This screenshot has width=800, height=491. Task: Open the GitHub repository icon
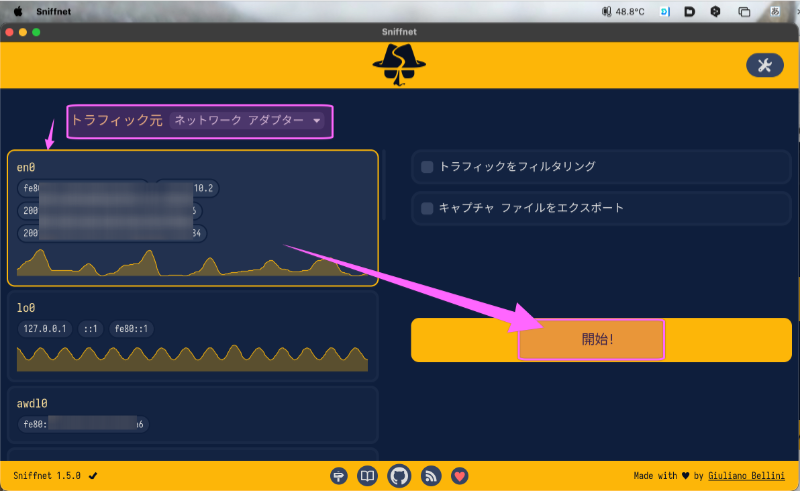[x=399, y=476]
